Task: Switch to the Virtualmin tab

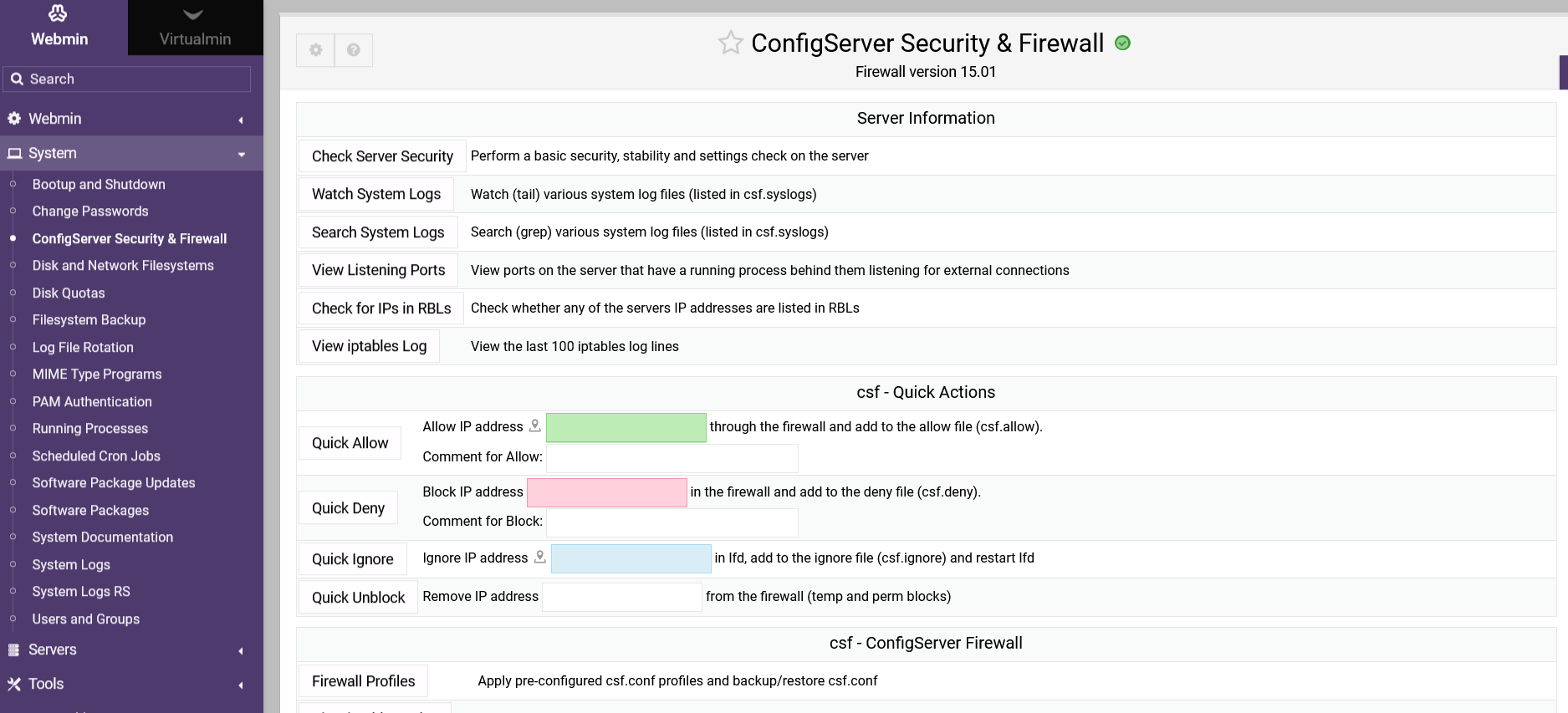Action: (195, 28)
